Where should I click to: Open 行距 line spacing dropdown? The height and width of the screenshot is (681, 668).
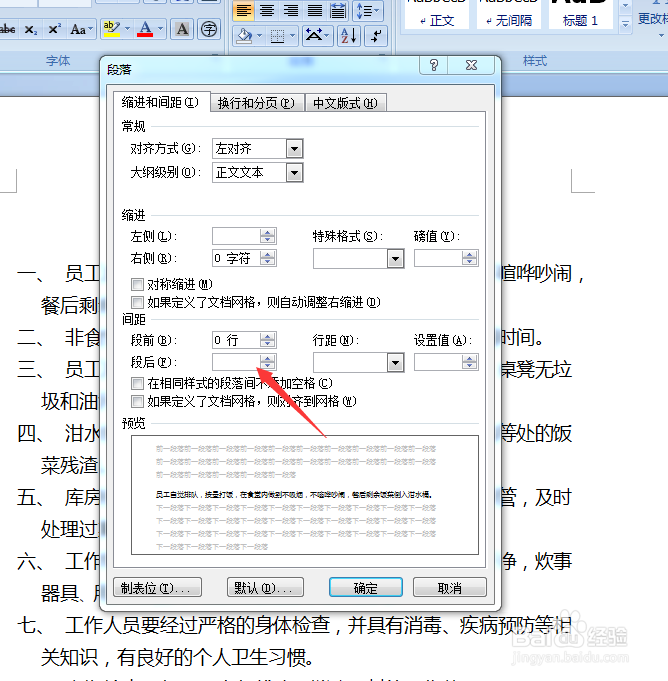395,363
